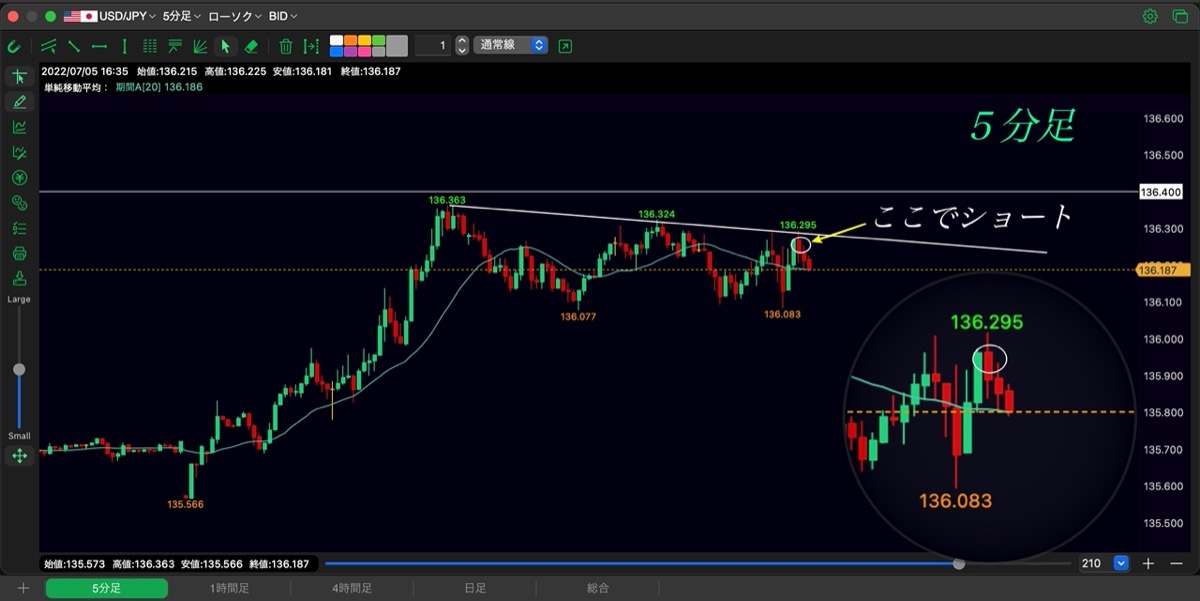Select the diagonal line drawing tool
The image size is (1200, 601).
(x=74, y=46)
